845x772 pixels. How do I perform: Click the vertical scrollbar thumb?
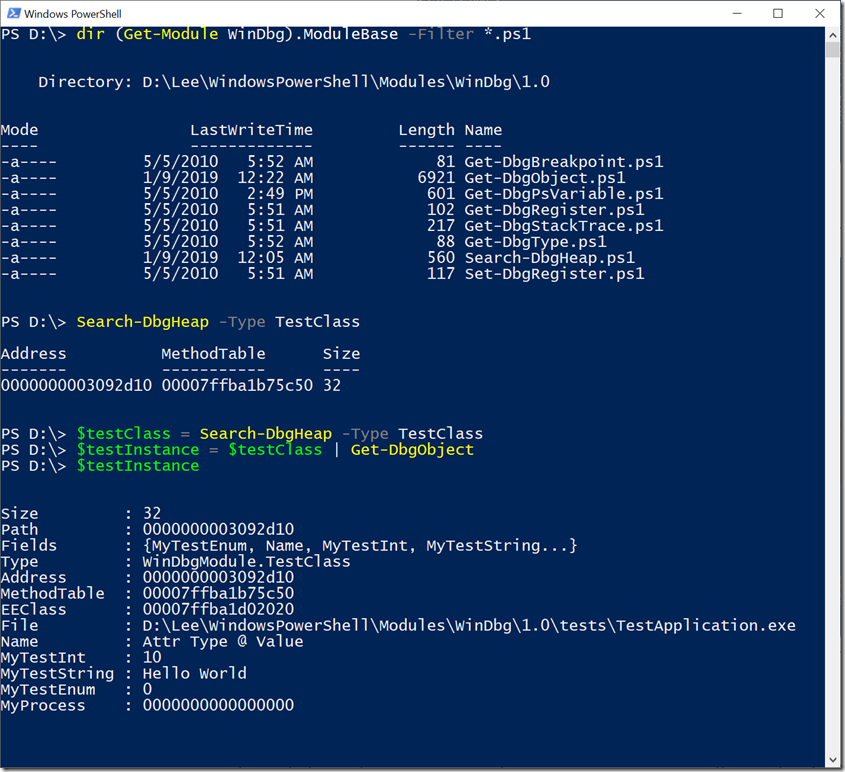point(833,50)
